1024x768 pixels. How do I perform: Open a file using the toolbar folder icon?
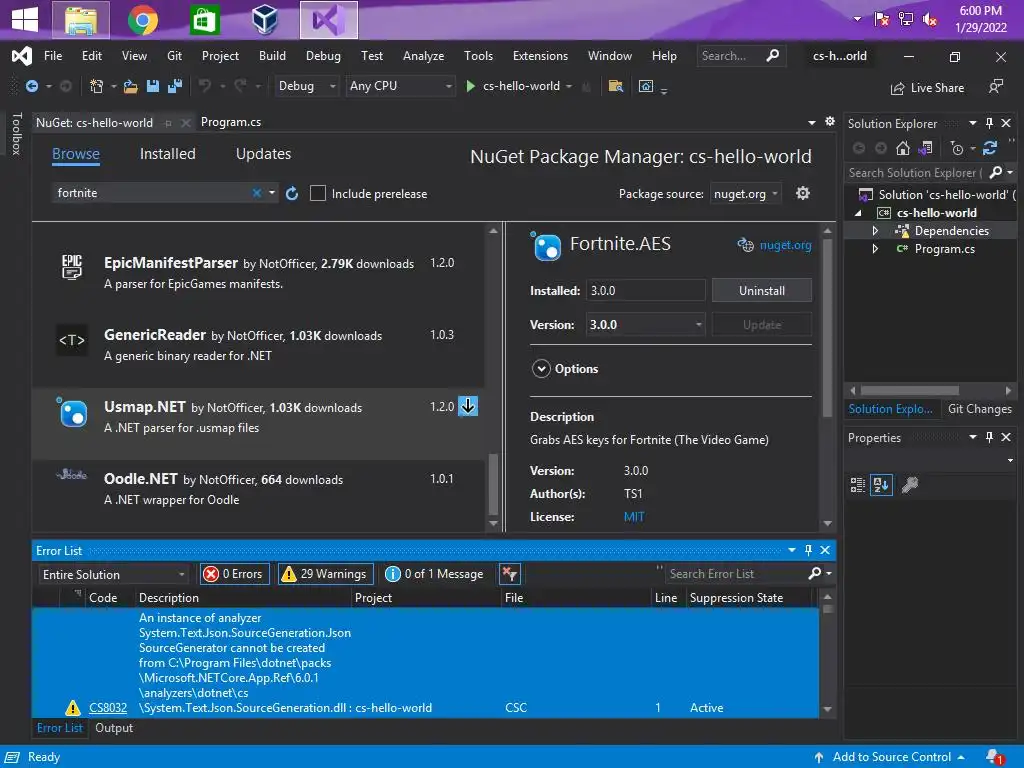pos(131,86)
